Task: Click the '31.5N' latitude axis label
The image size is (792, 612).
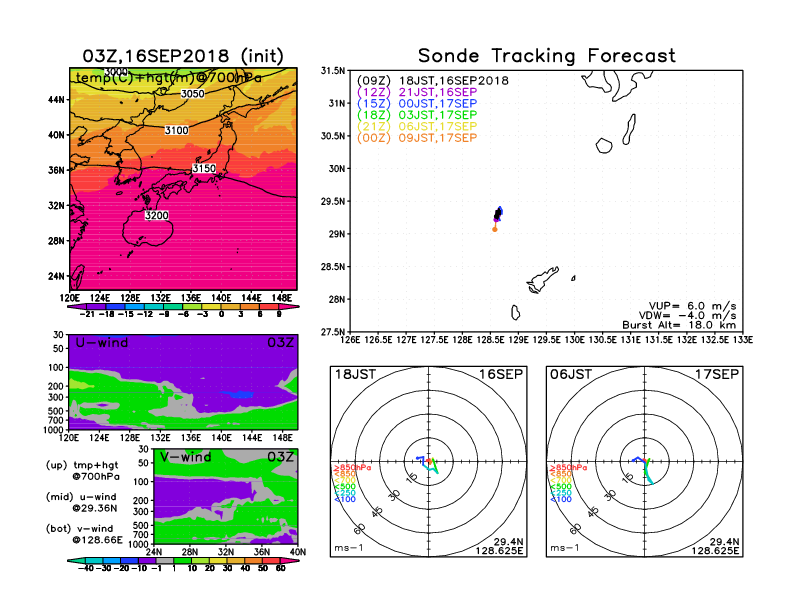Action: [333, 71]
